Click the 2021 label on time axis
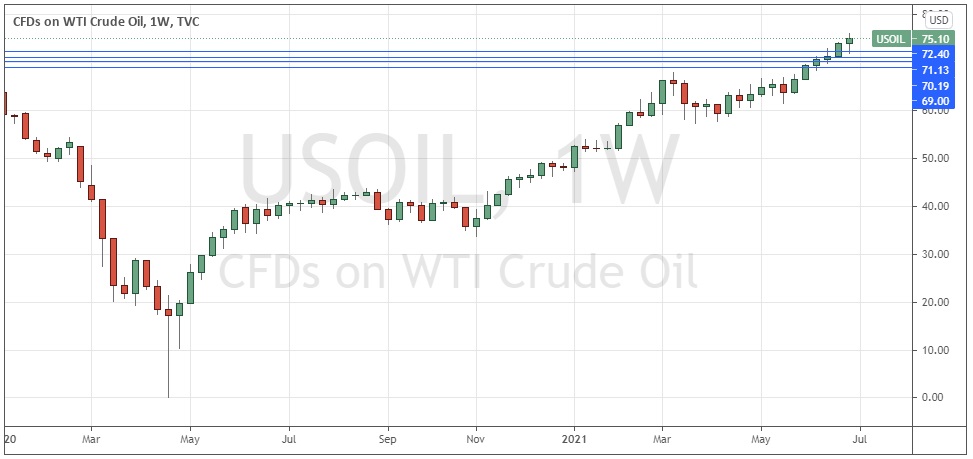Viewport: 973px width, 459px height. 575,439
